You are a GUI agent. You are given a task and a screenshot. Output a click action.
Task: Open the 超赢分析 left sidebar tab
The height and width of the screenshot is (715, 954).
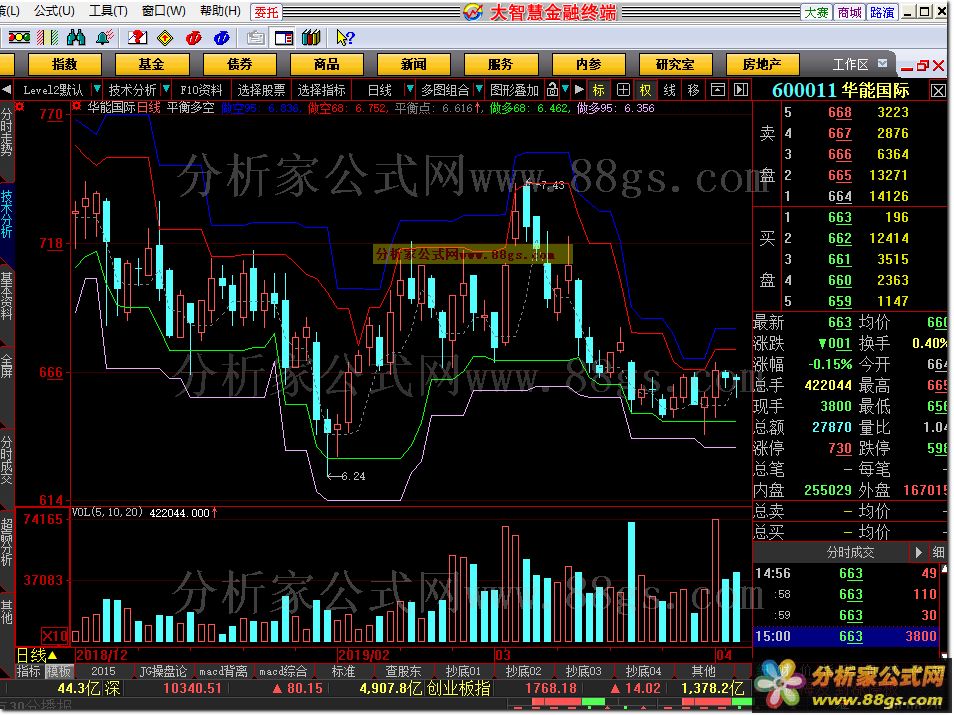tap(7, 542)
